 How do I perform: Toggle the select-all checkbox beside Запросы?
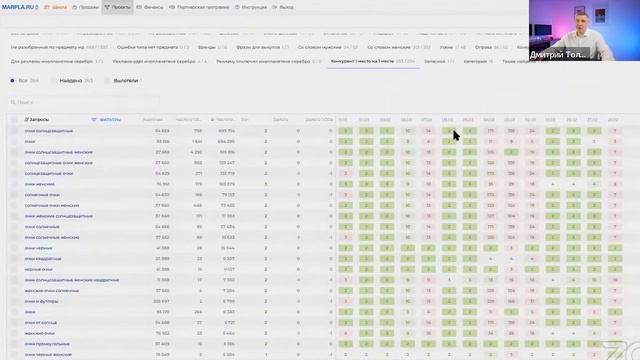click(14, 120)
